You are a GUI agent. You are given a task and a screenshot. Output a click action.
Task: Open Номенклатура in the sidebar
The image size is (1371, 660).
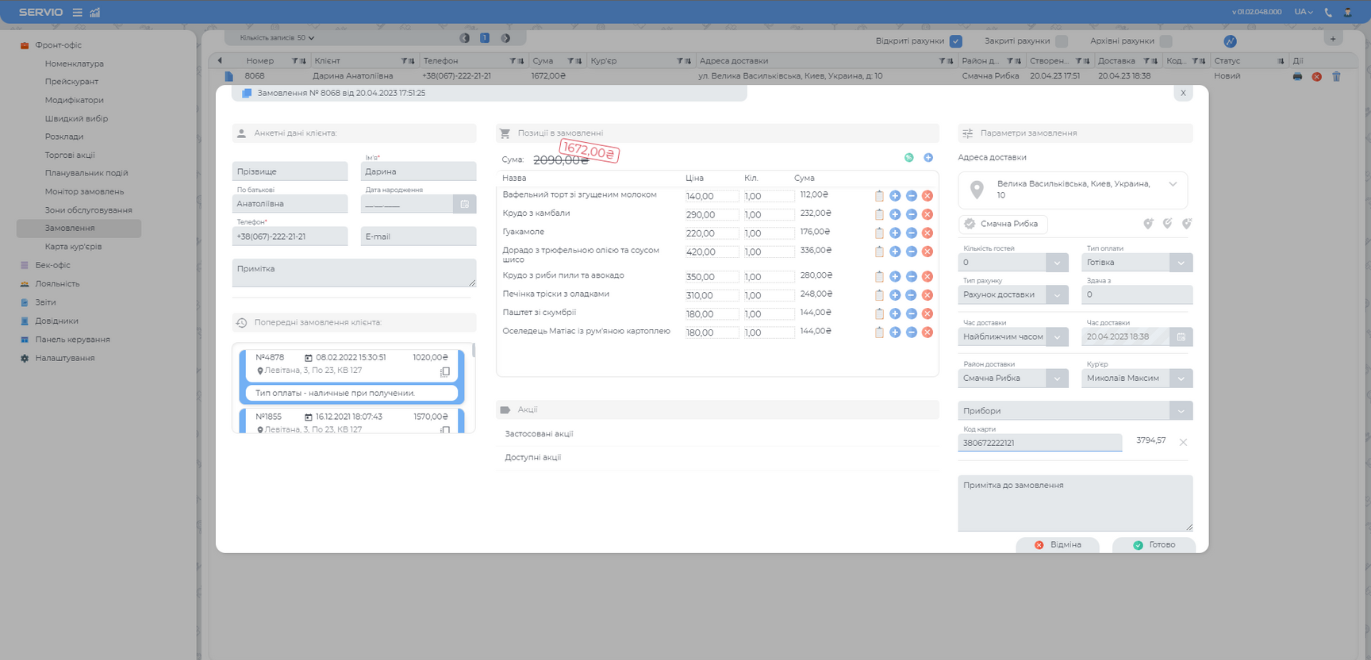(x=74, y=64)
